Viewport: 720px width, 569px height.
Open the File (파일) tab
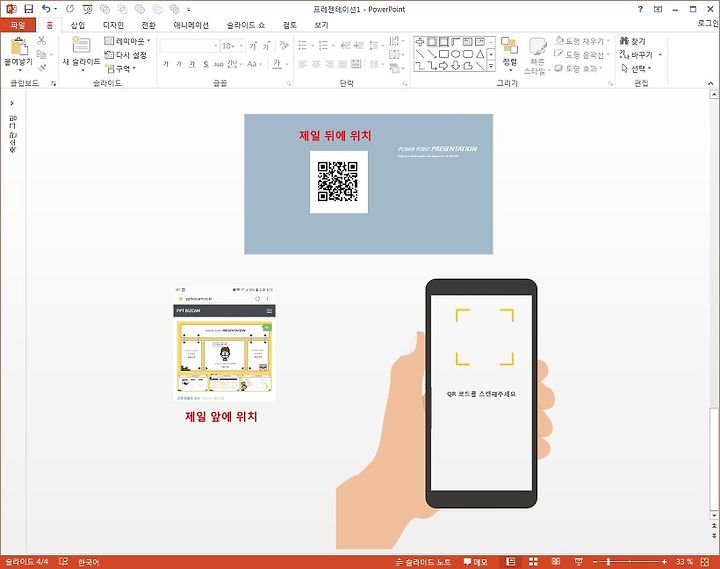click(18, 25)
